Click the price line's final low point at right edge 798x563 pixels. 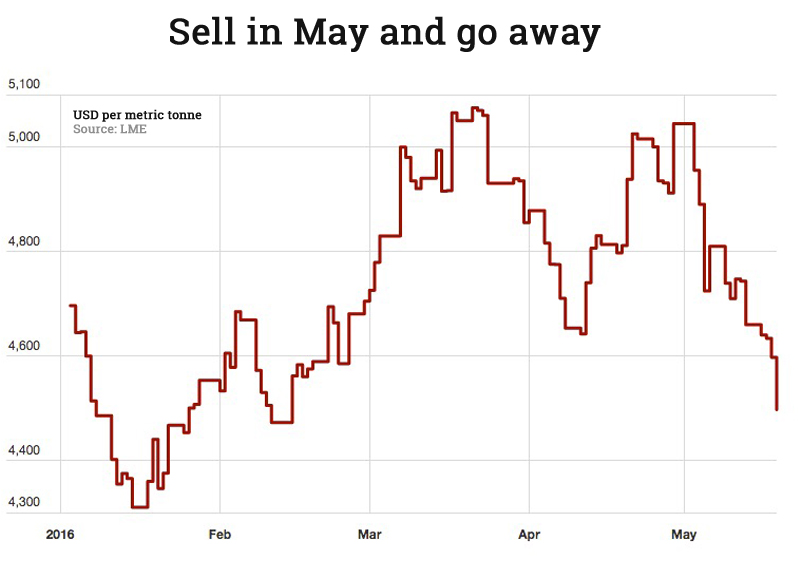pyautogui.click(x=777, y=409)
